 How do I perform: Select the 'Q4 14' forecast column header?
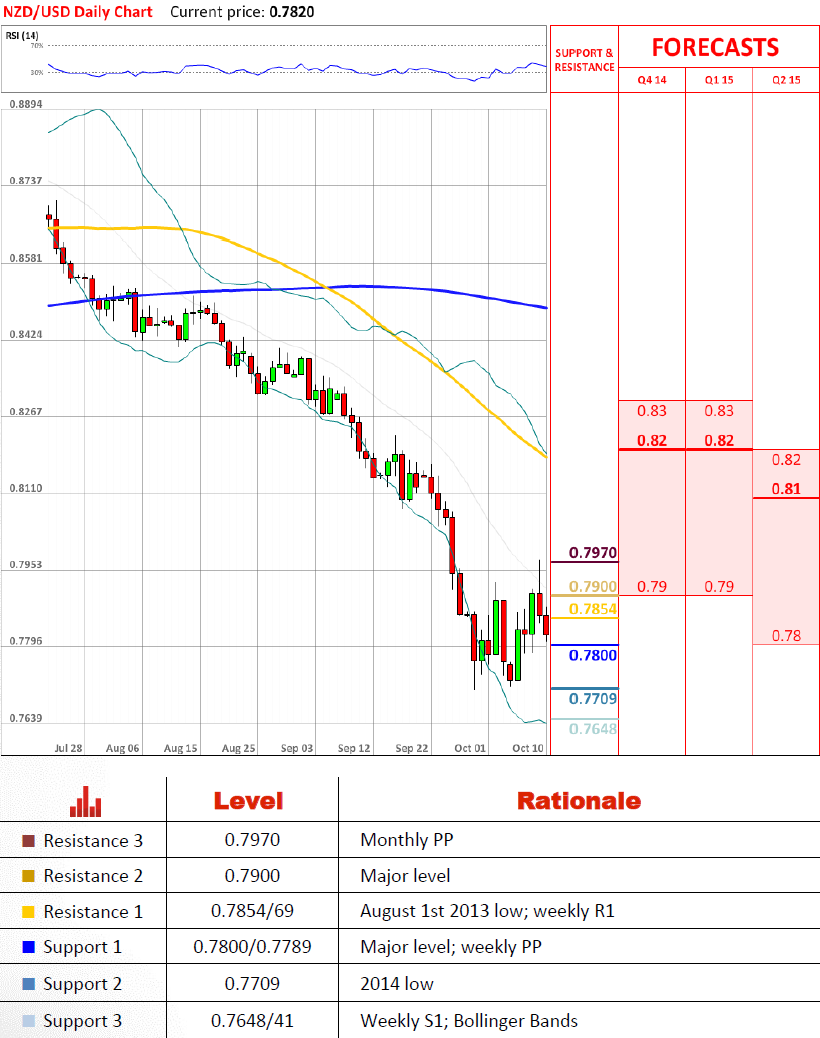click(652, 80)
